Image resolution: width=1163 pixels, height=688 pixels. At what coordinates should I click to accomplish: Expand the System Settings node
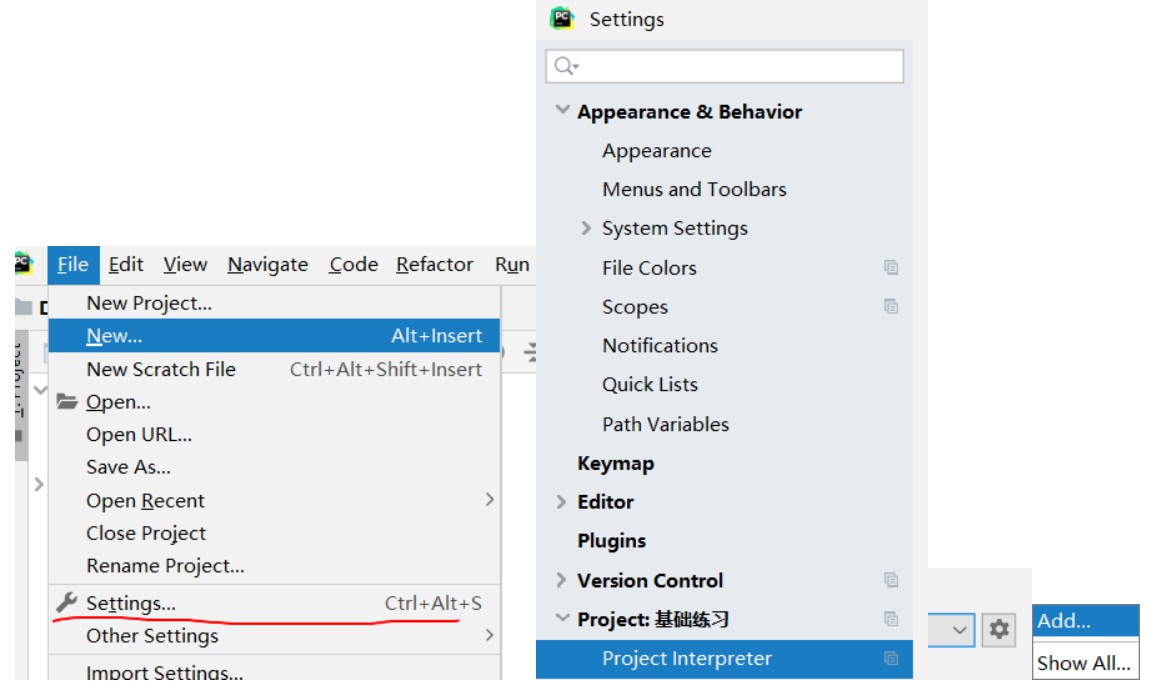(586, 228)
